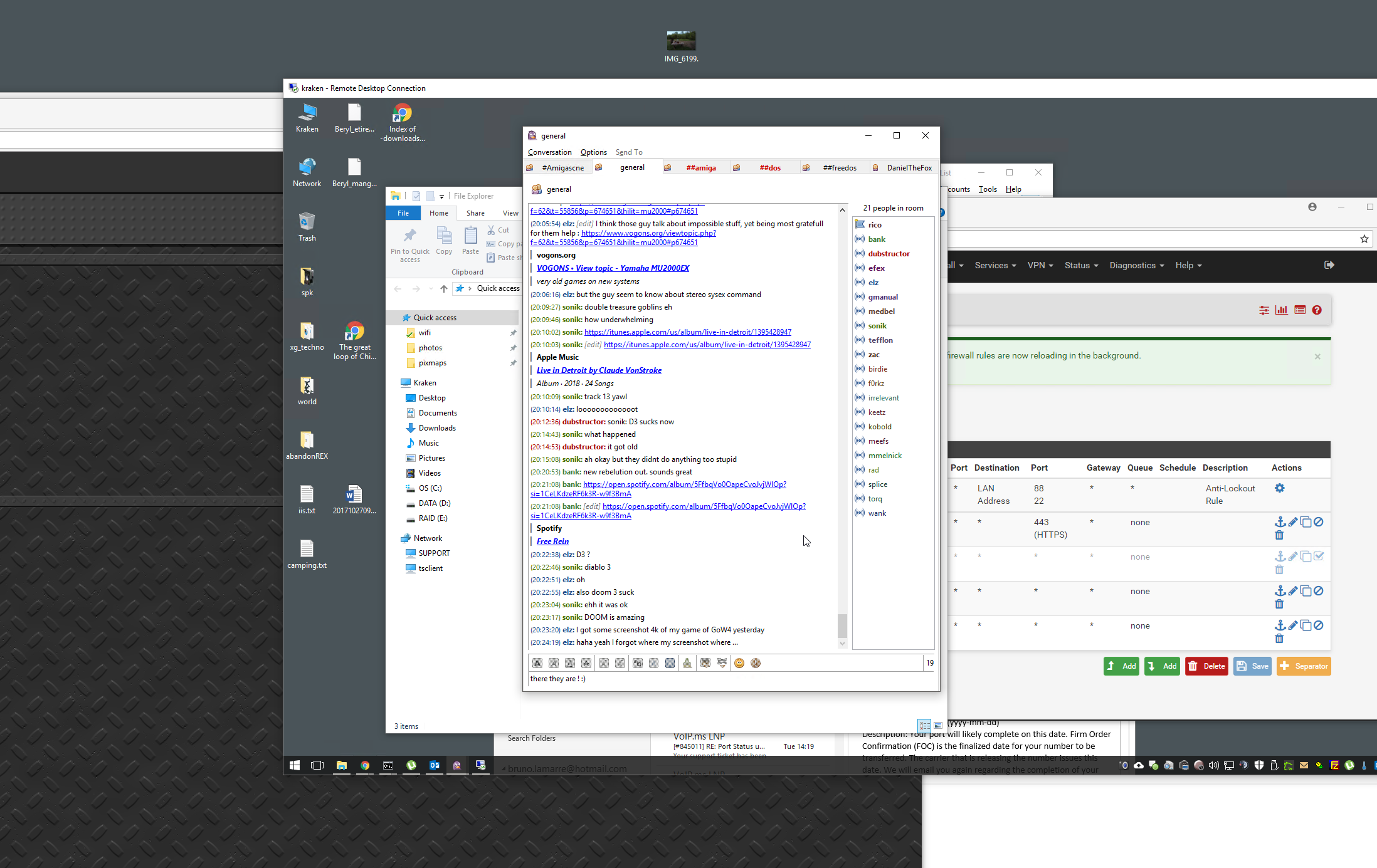This screenshot has width=1377, height=868.
Task: Open recent locations dropdown in File Explorer
Action: (430, 288)
